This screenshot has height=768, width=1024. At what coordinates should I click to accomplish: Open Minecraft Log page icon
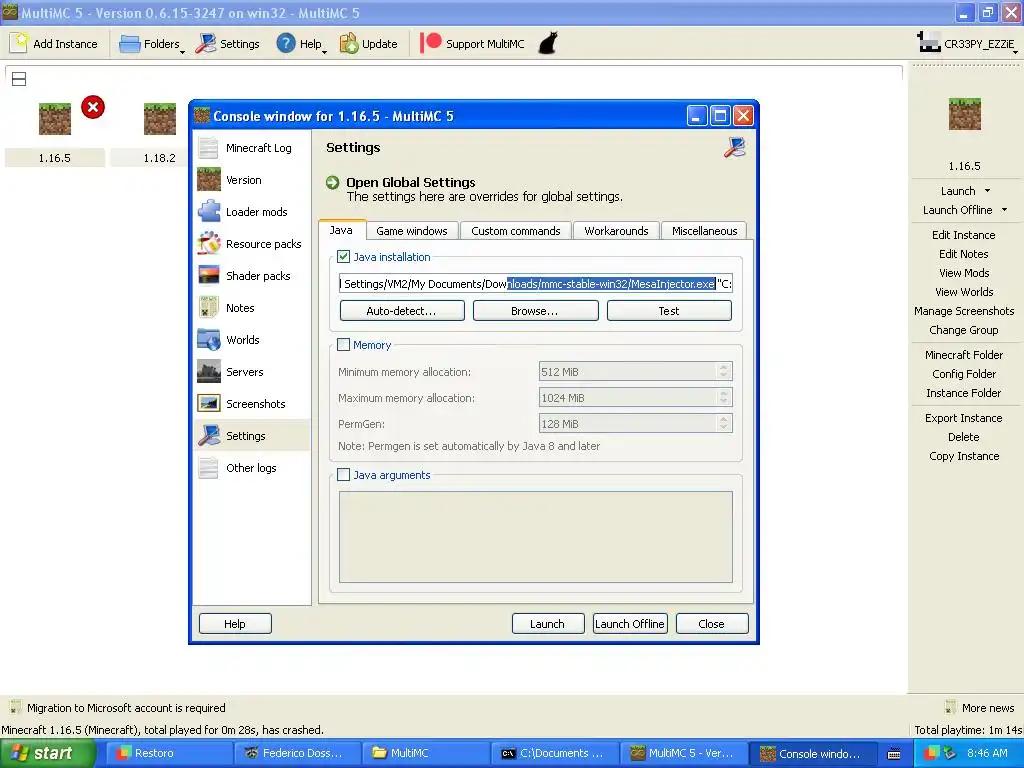pyautogui.click(x=208, y=148)
